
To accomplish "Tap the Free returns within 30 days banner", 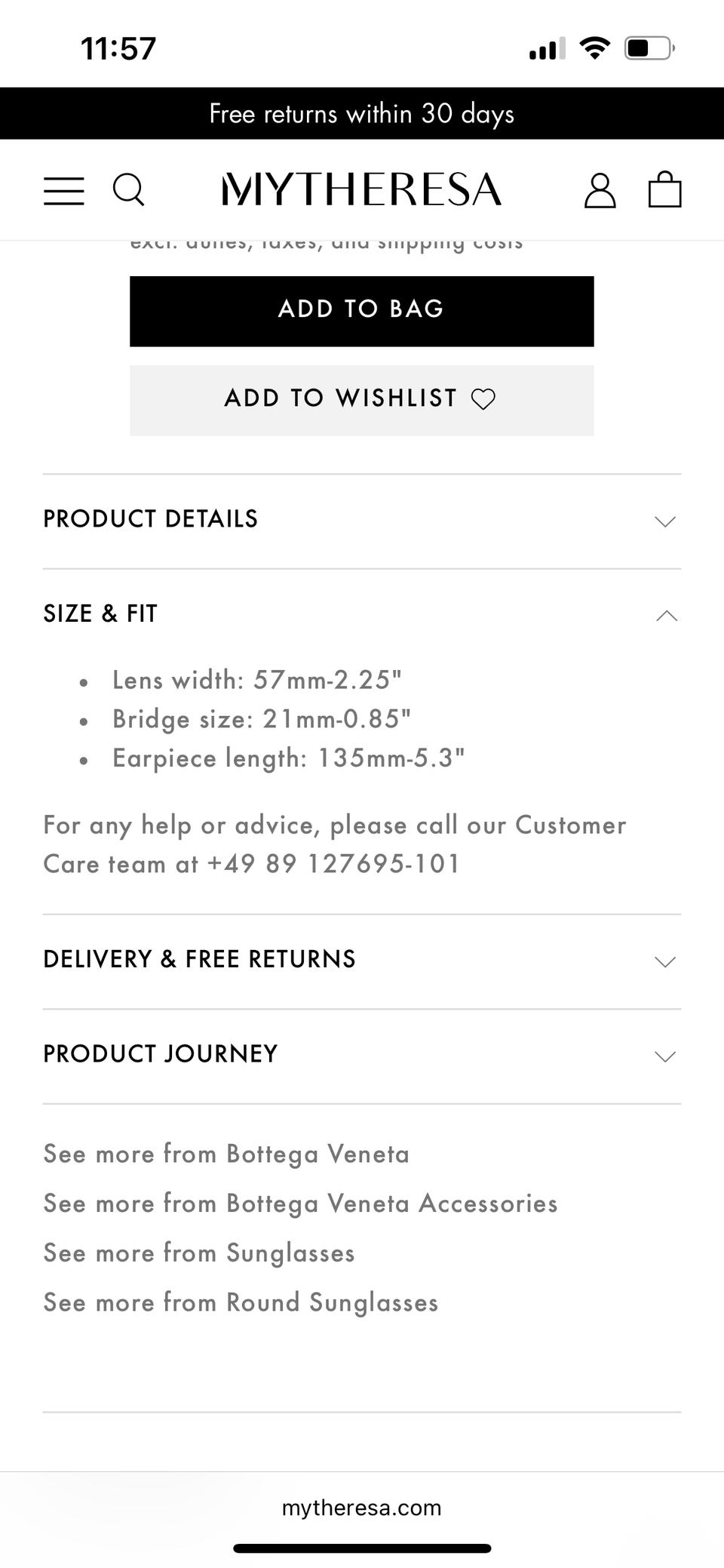I will pyautogui.click(x=361, y=114).
